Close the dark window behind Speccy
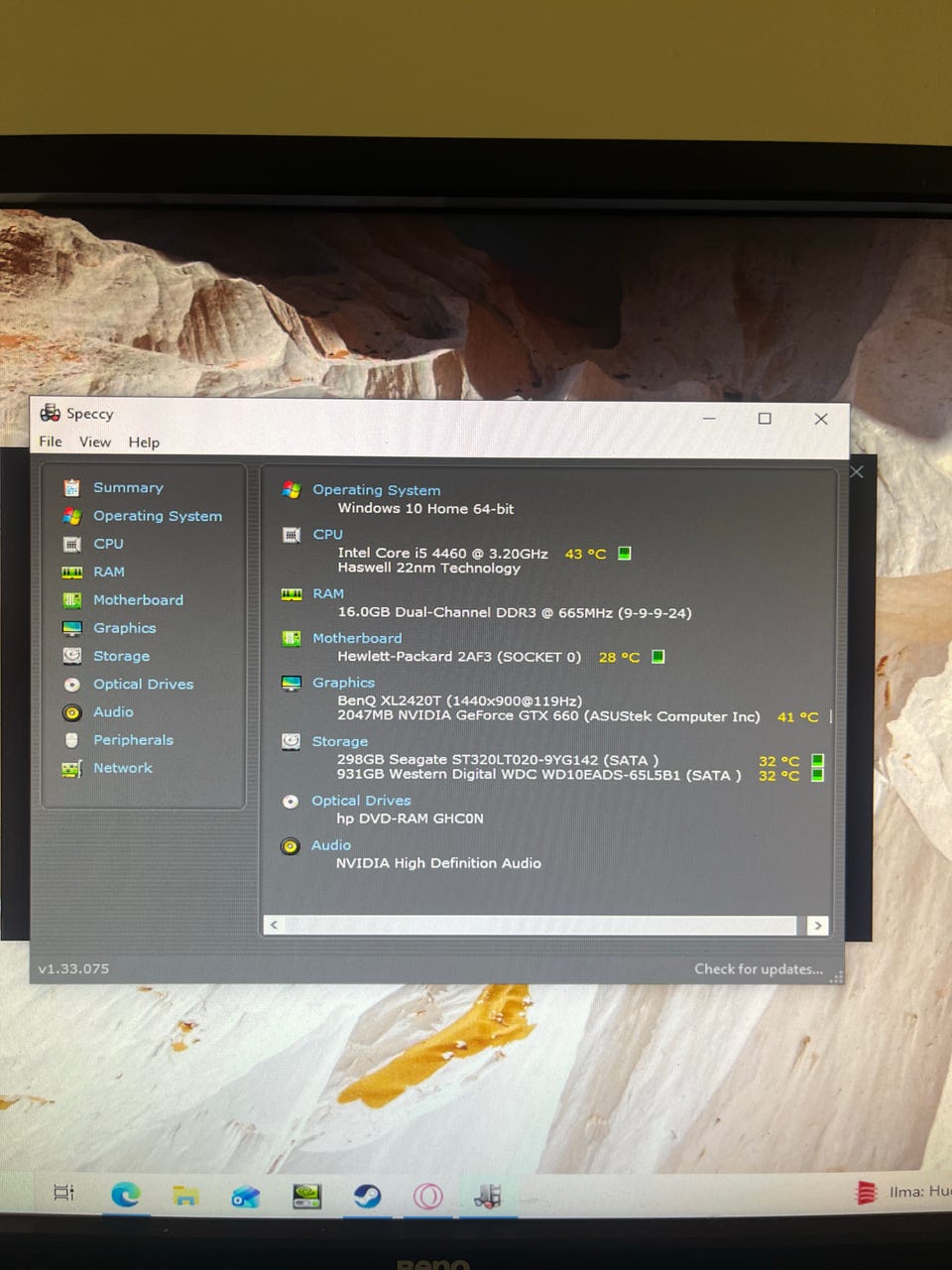The image size is (952, 1270). (x=858, y=472)
